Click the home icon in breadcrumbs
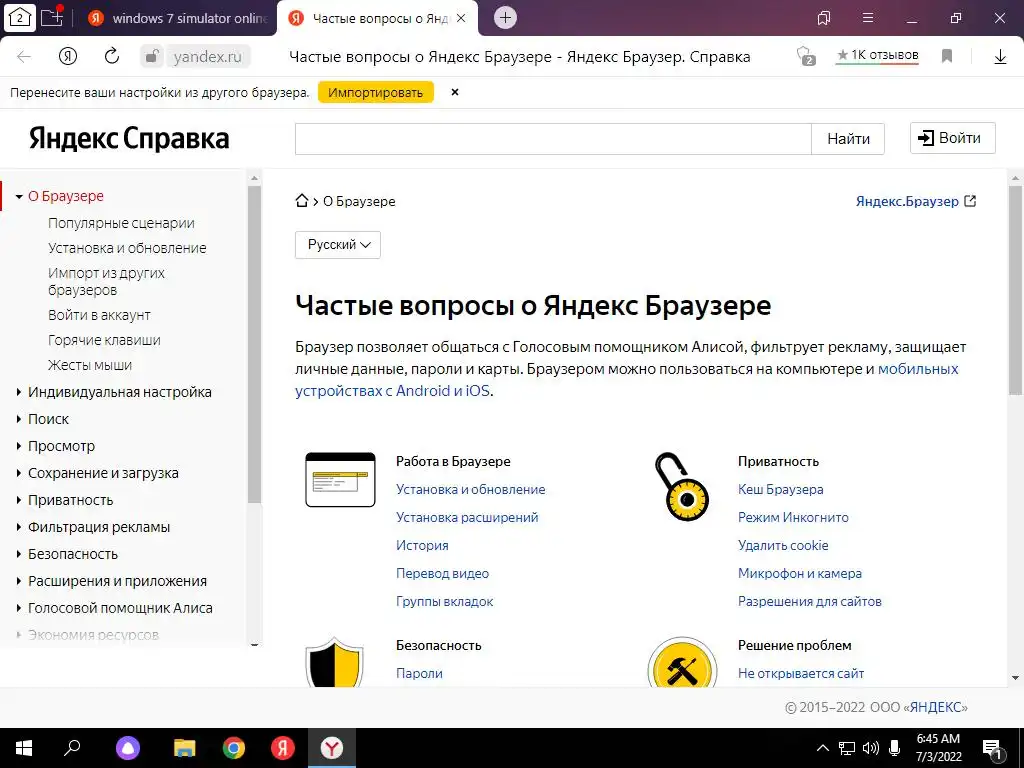 pyautogui.click(x=302, y=200)
